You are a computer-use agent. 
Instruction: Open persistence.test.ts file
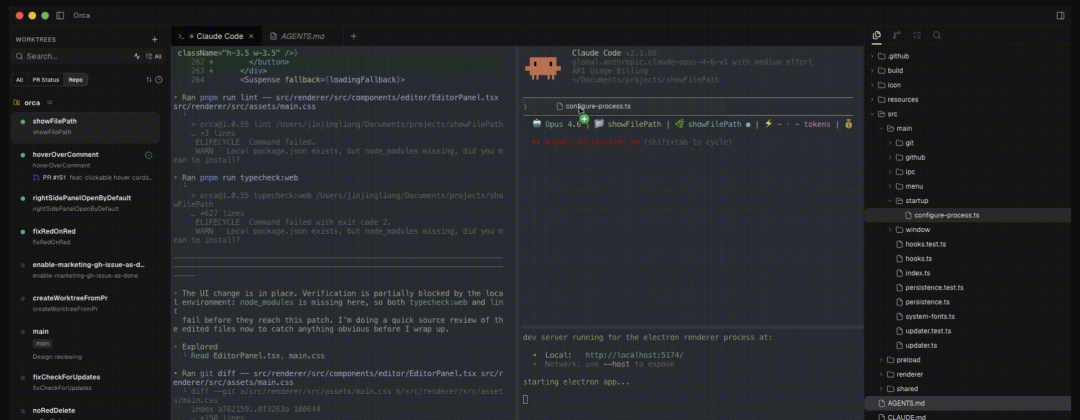[x=968, y=287]
